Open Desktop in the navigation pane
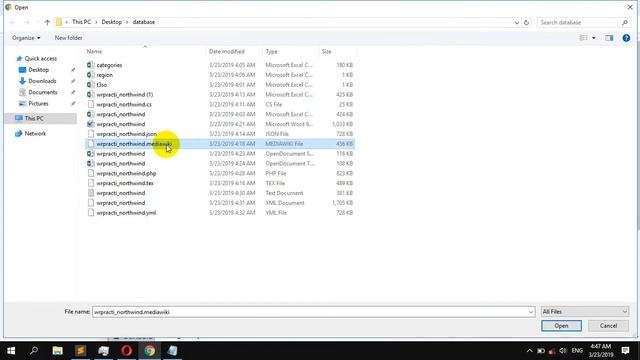 click(38, 70)
